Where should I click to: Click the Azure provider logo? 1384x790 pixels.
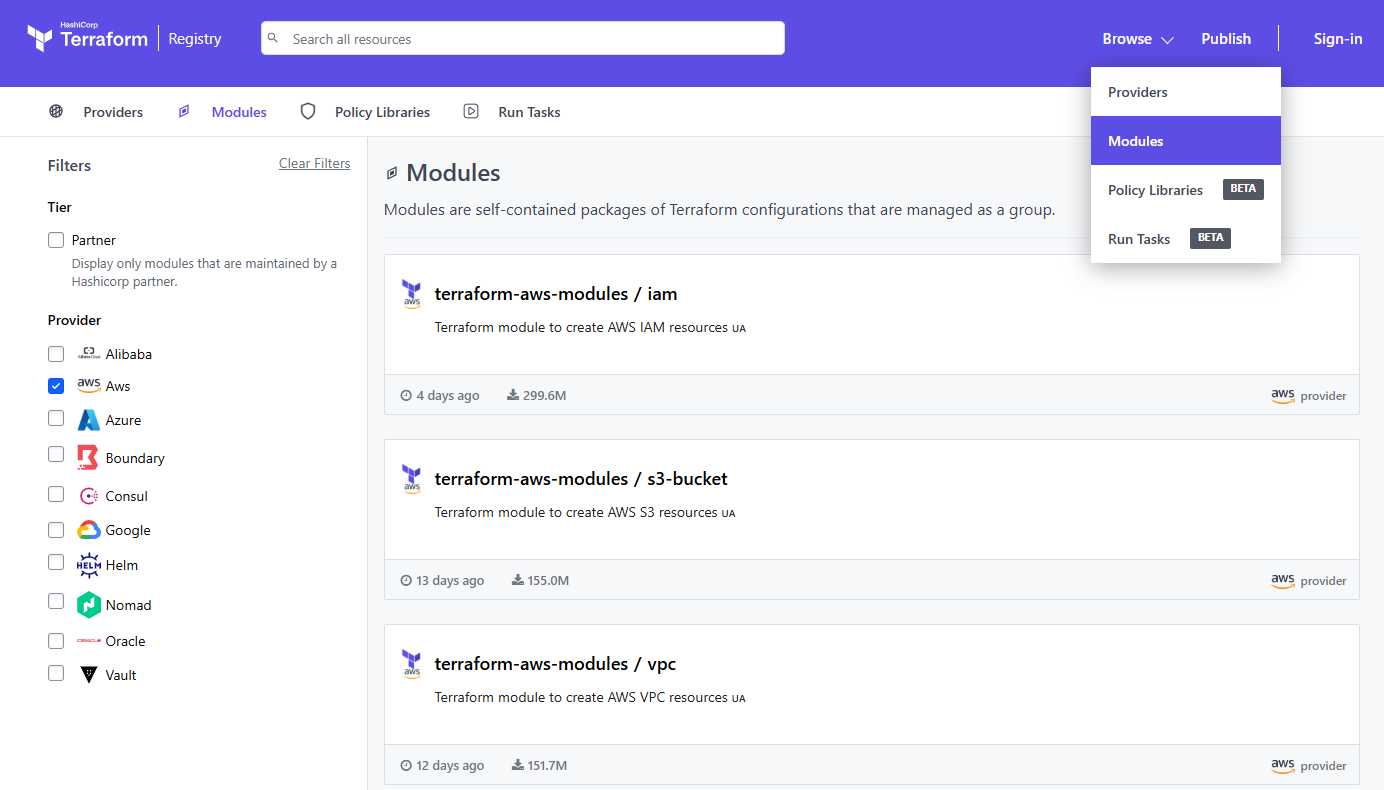click(89, 420)
